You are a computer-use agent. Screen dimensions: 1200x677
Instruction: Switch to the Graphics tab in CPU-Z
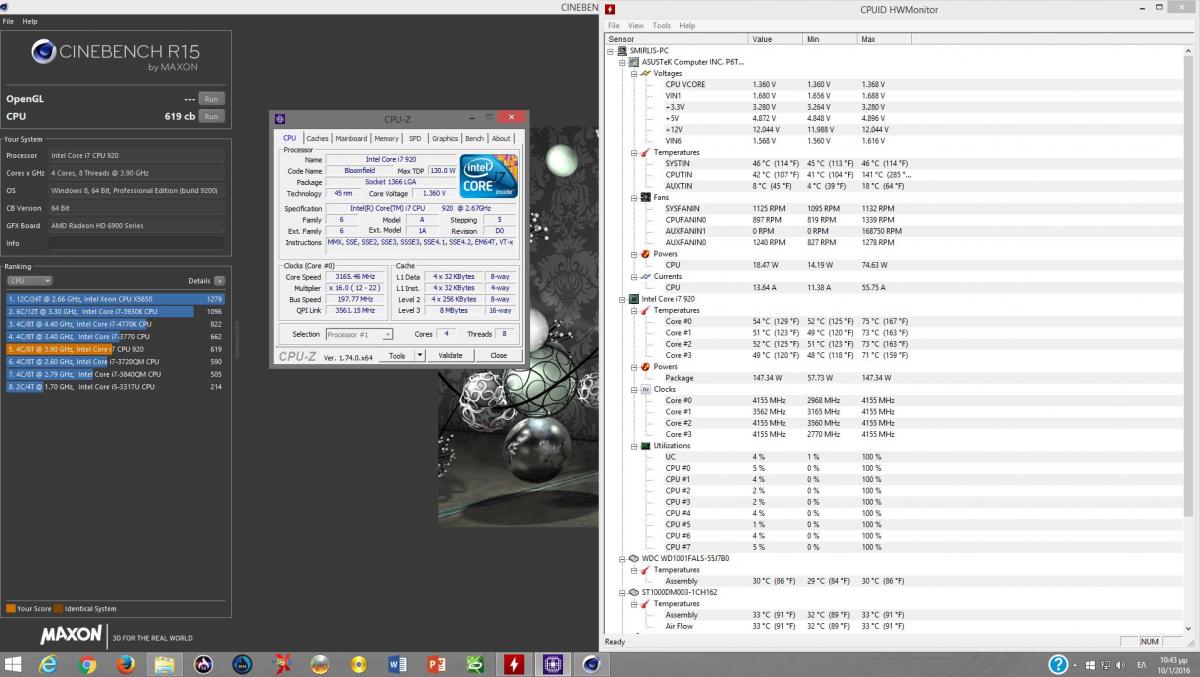coord(445,138)
